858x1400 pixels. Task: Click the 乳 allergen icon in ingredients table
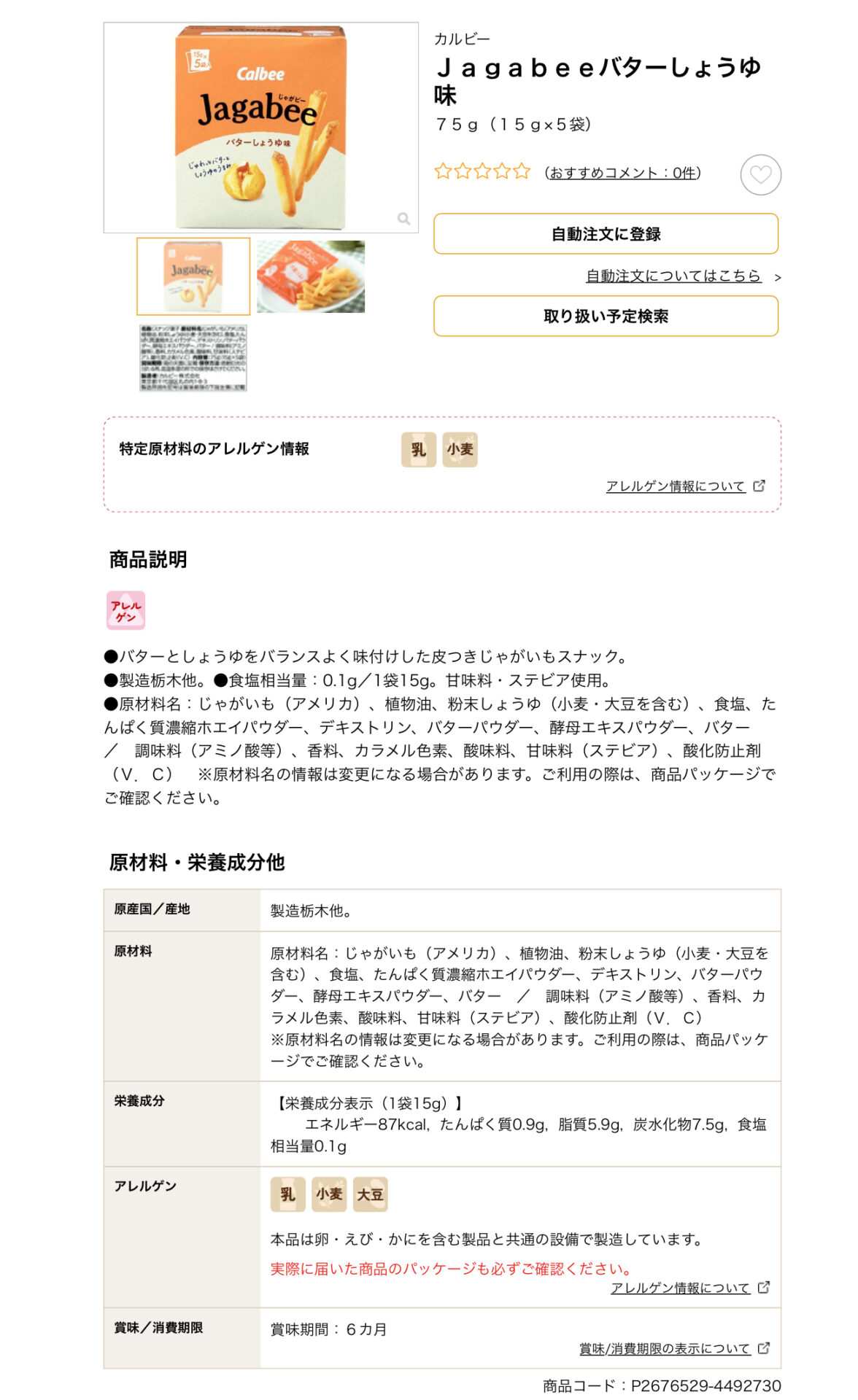(287, 1194)
